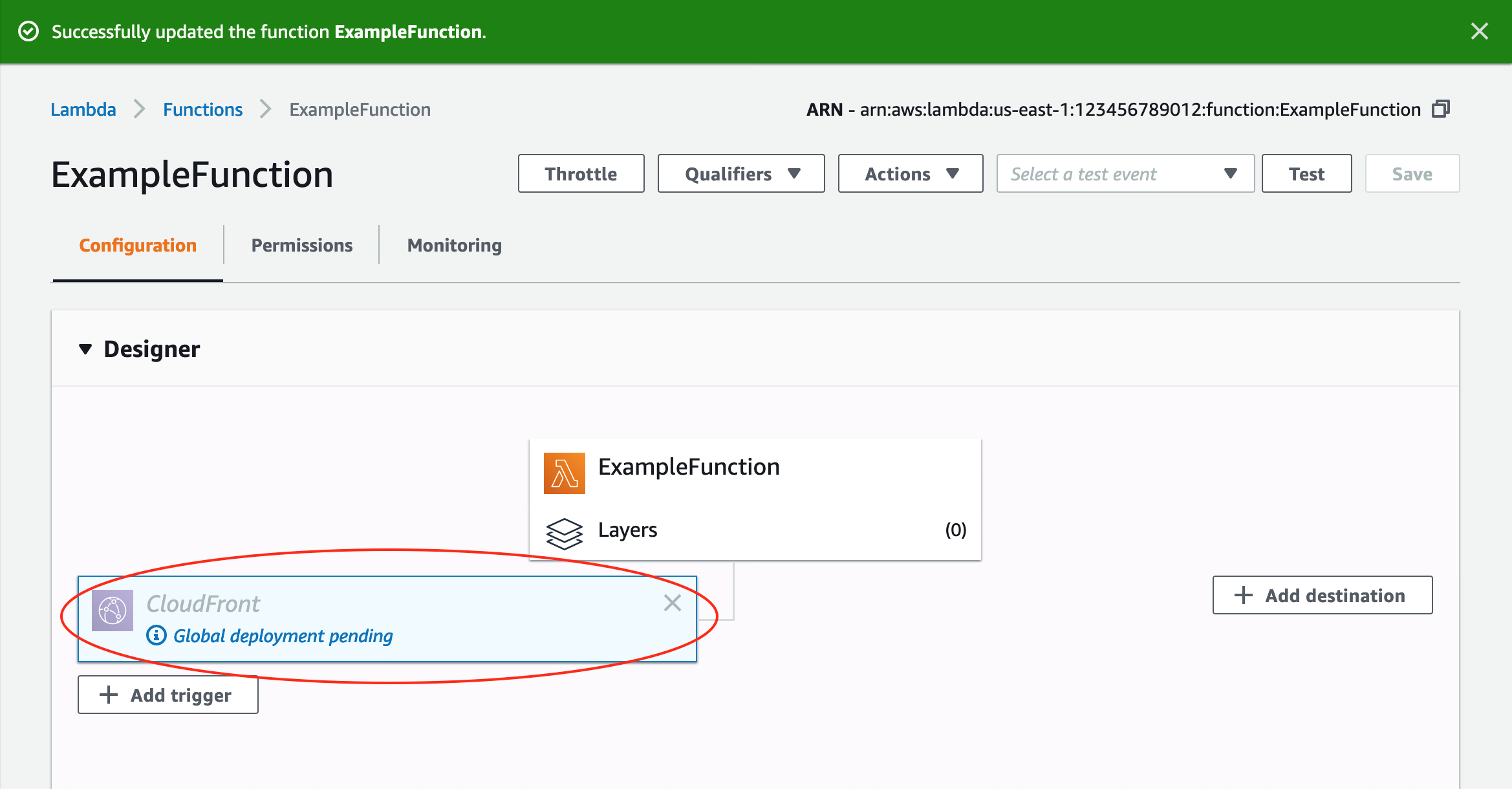Click the Add destination button
1512x789 pixels.
click(x=1323, y=595)
